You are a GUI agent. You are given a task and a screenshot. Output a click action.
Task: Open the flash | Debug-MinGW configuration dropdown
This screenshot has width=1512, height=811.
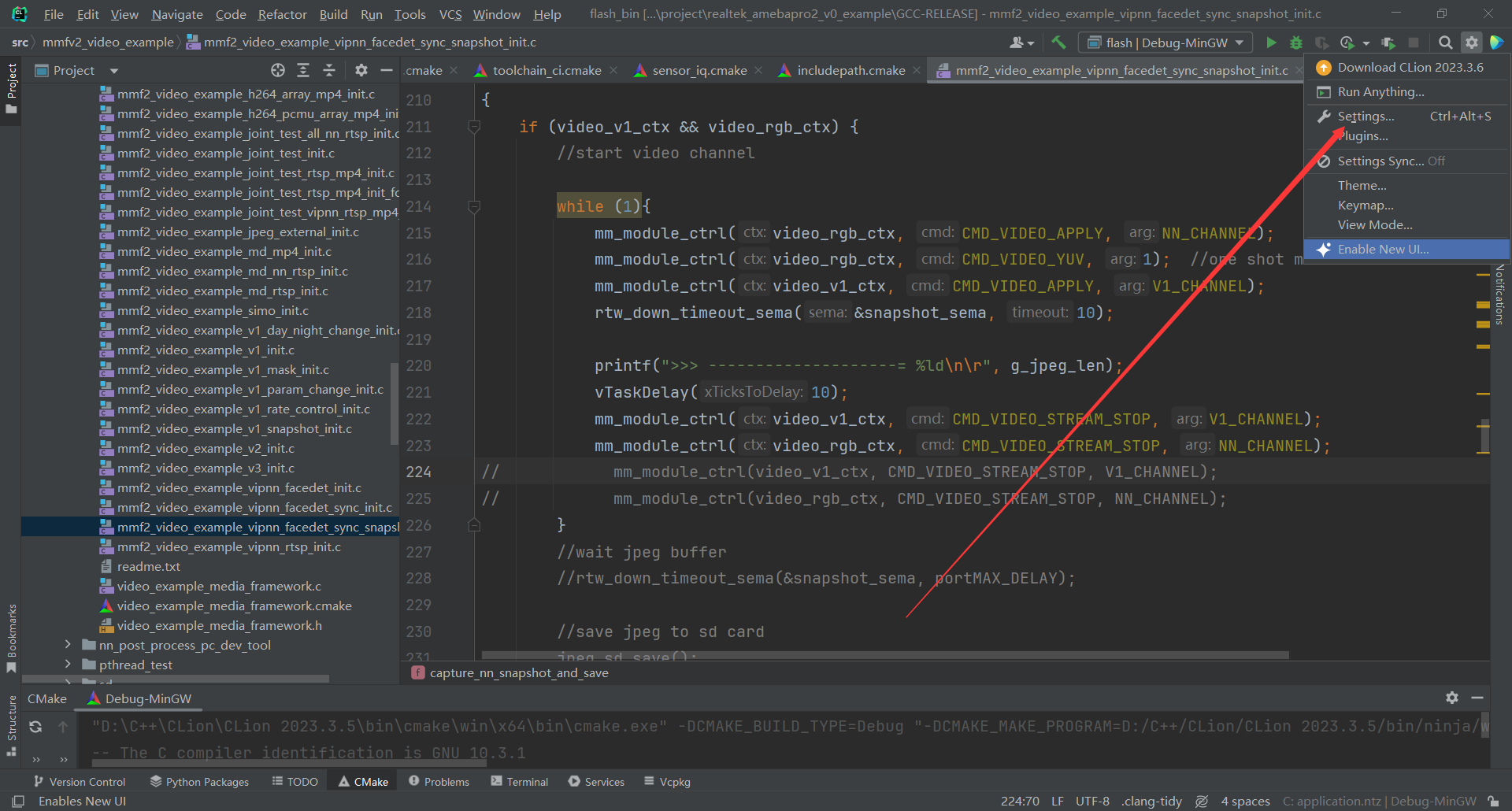pos(1165,43)
